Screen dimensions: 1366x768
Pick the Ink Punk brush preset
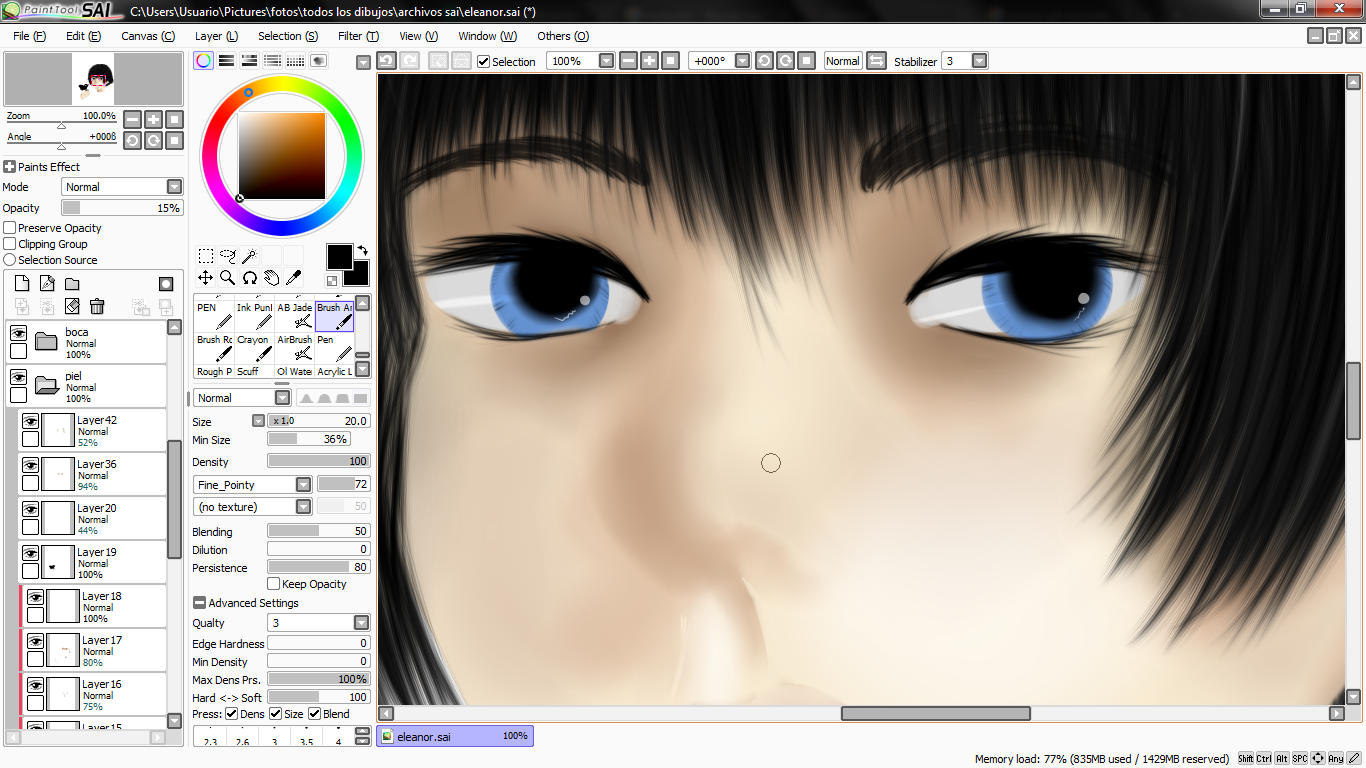254,316
